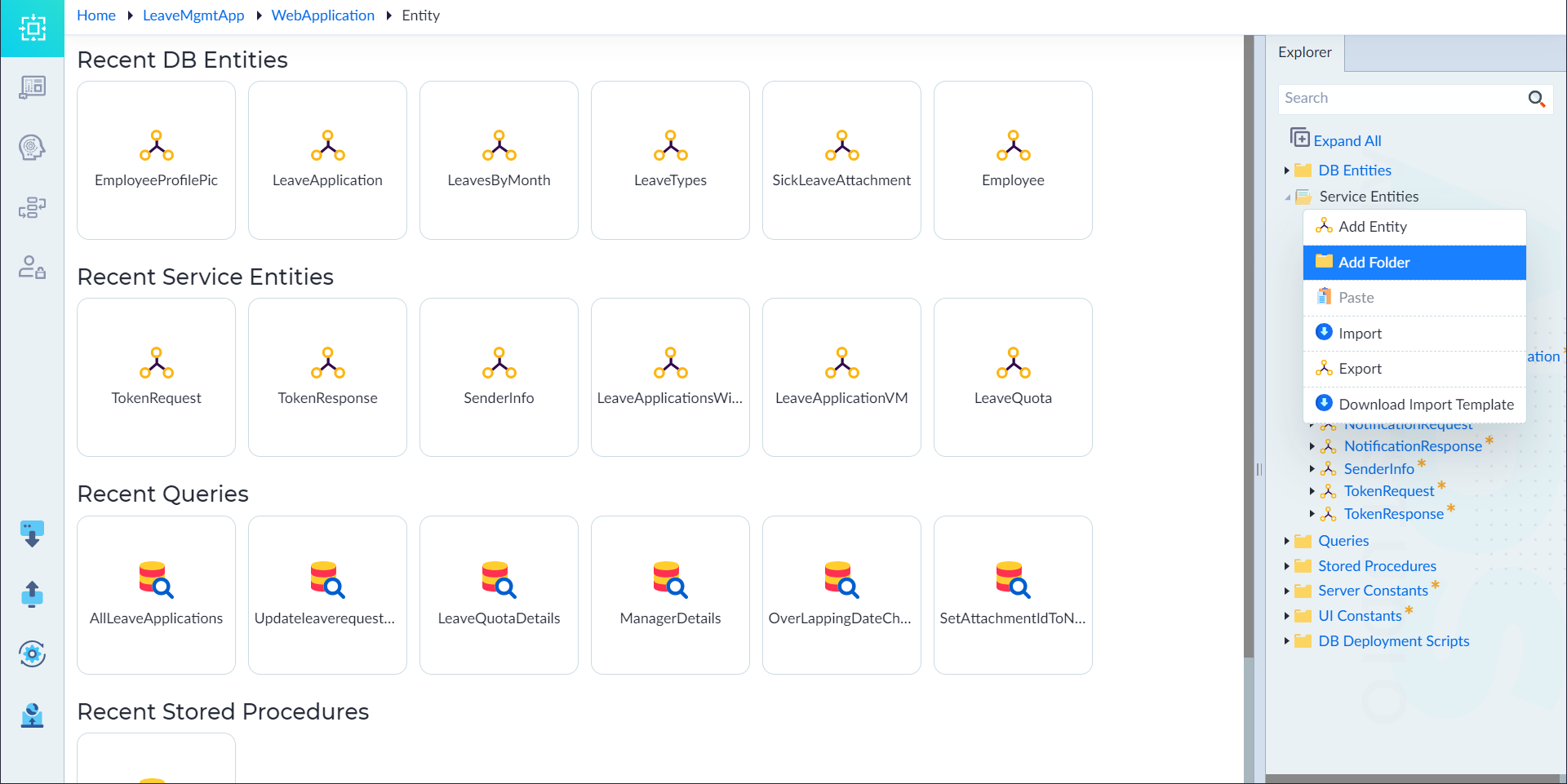1567x784 pixels.
Task: Expand the Queries folder arrow
Action: tap(1286, 541)
